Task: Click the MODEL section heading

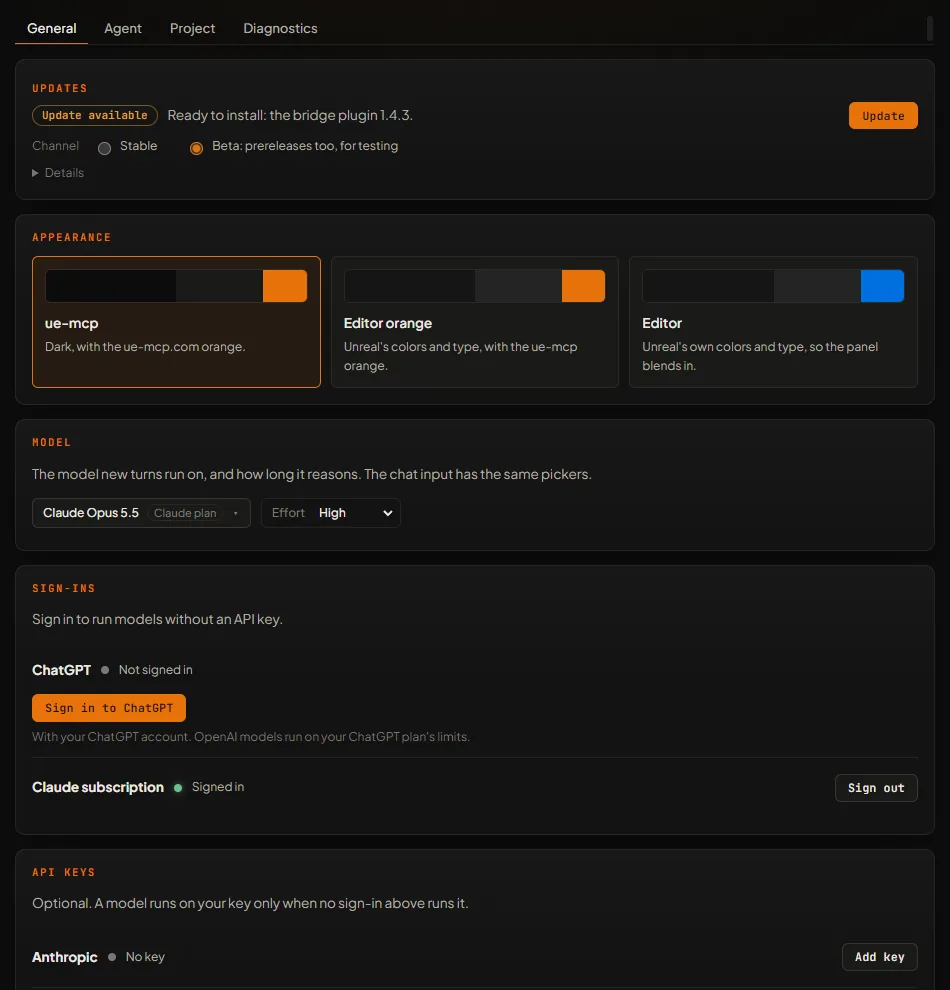Action: coord(52,443)
